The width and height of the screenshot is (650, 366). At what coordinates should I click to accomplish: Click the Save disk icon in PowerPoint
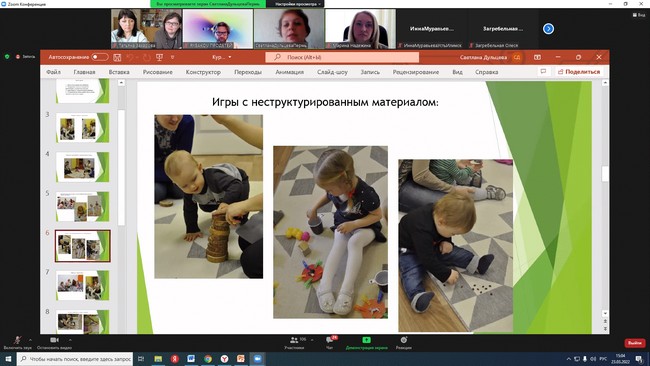pos(117,57)
